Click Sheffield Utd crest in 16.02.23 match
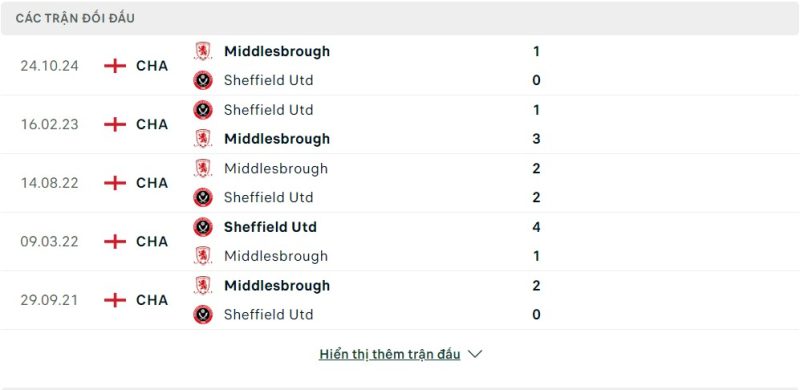Viewport: 800px width, 390px height. pos(203,110)
